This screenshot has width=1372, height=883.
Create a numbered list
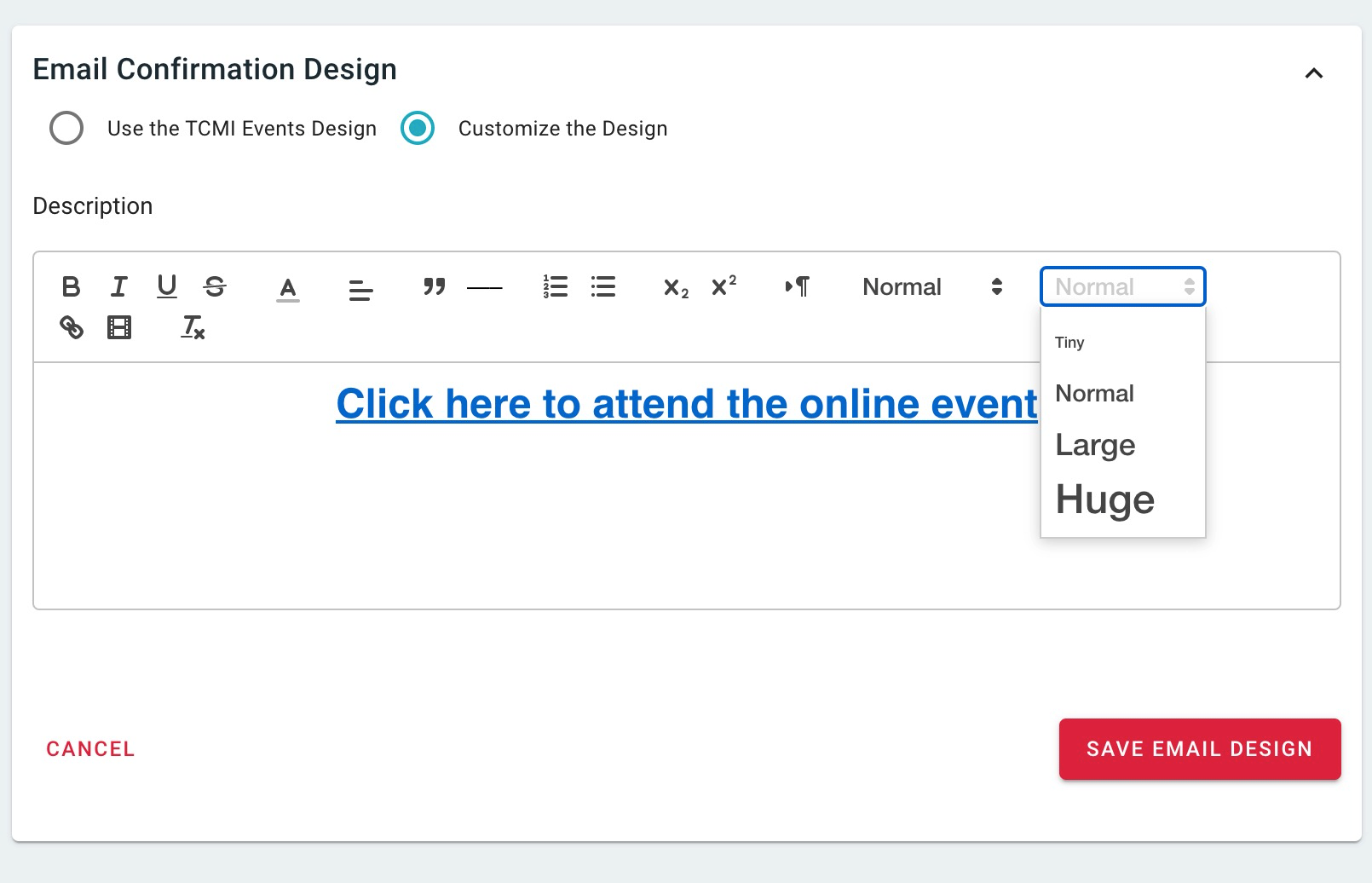555,287
